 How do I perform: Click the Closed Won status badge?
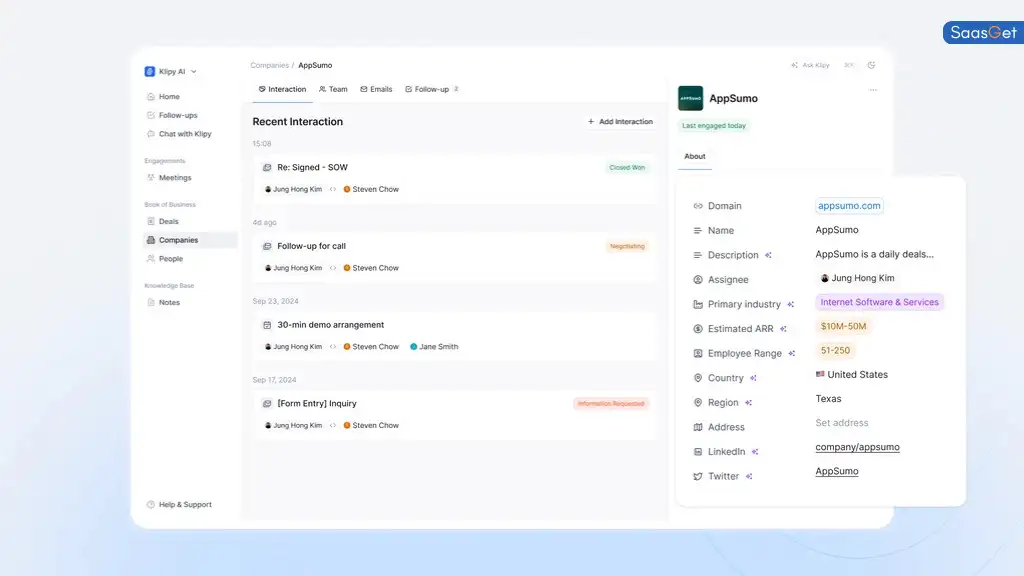[627, 168]
